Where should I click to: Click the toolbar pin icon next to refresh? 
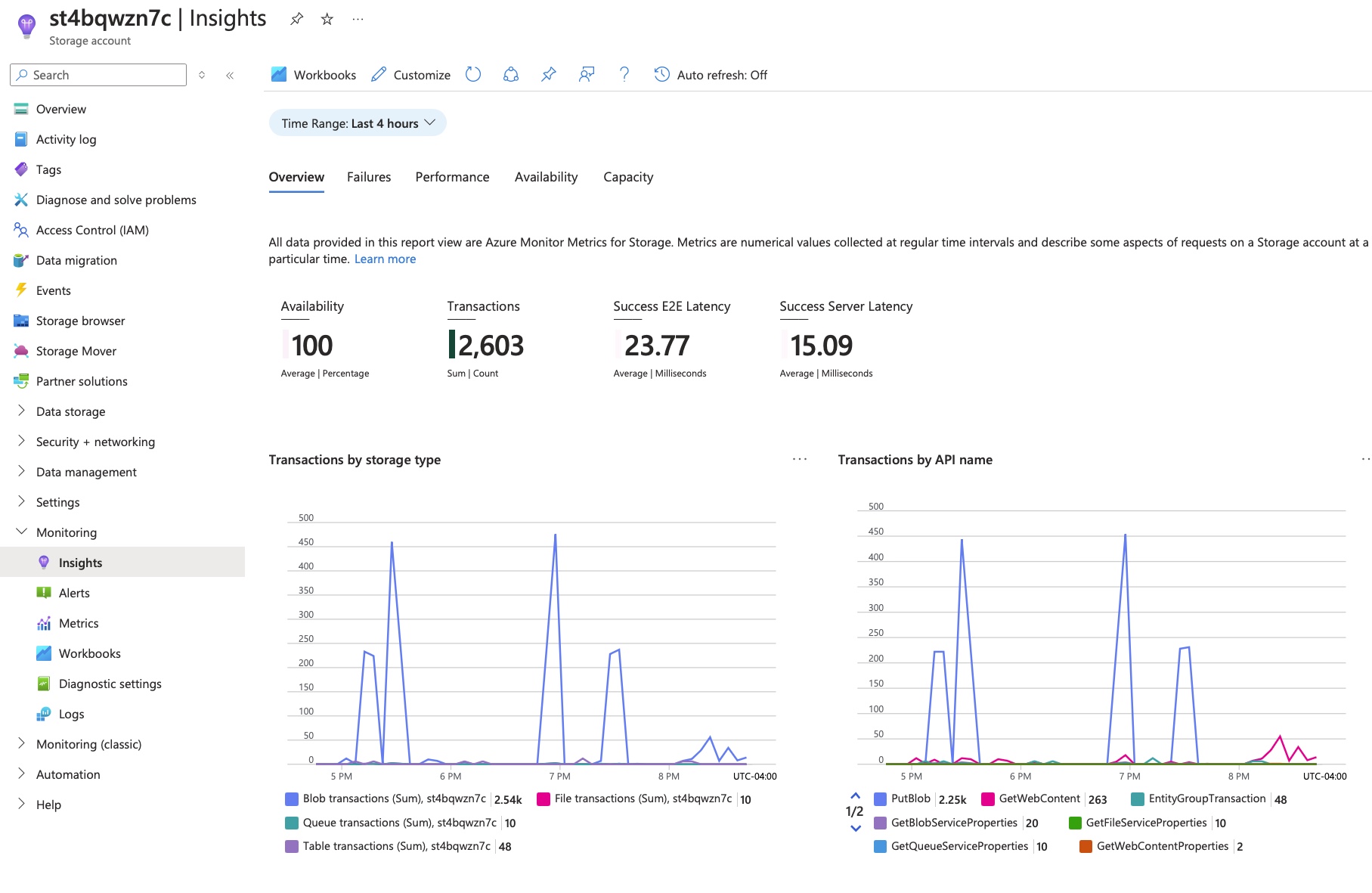pos(549,74)
